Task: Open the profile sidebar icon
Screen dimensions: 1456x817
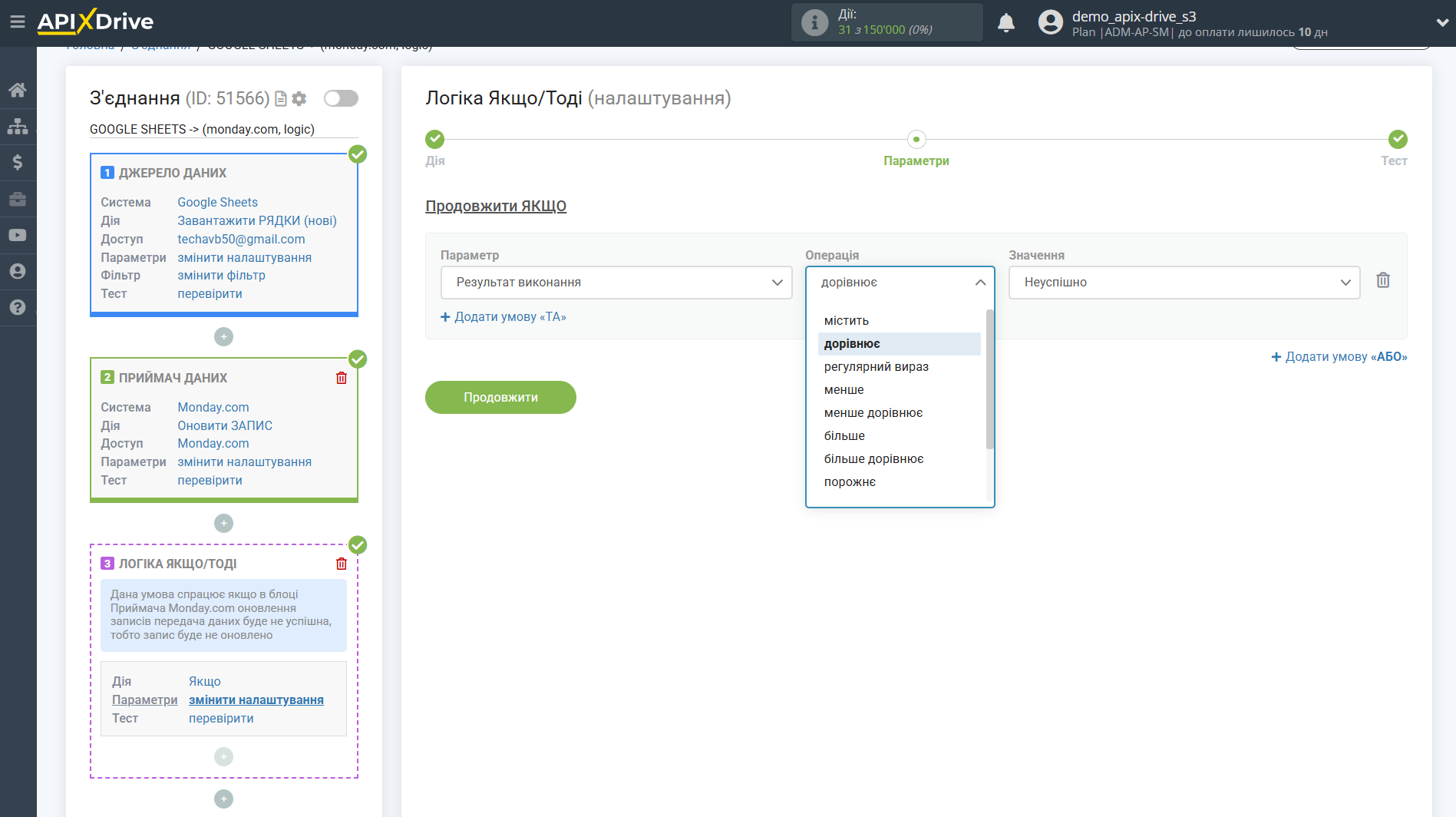Action: tap(18, 271)
